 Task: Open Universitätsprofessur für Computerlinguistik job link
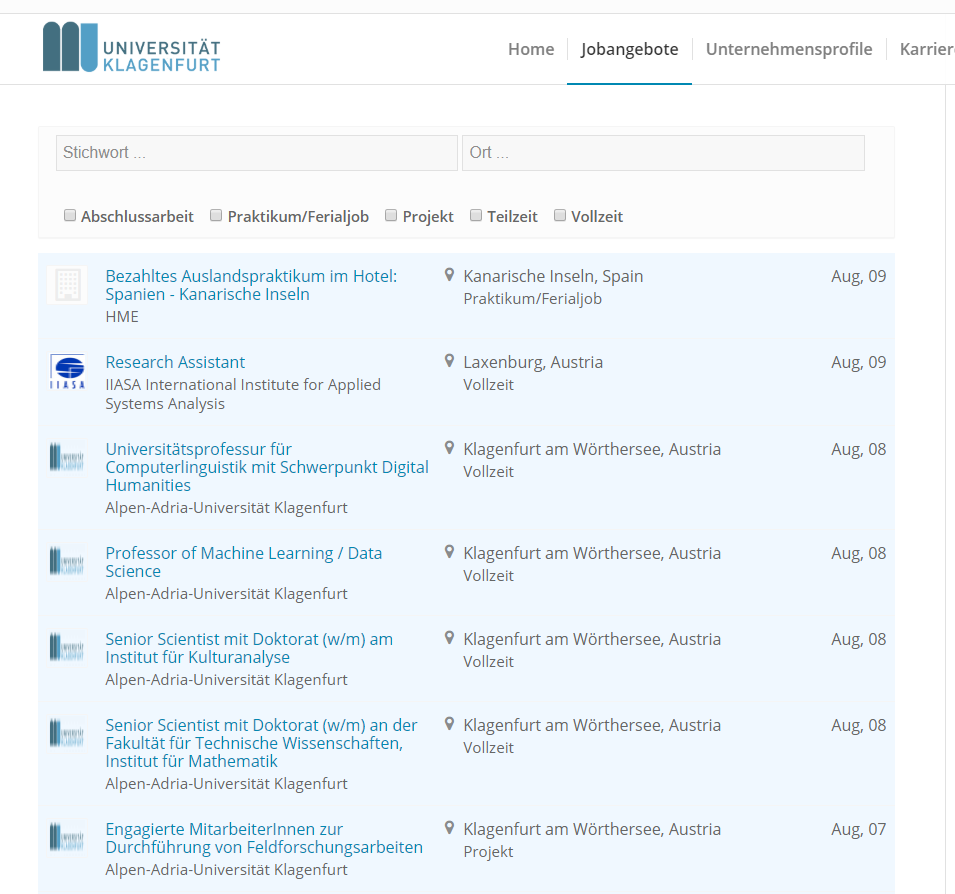[x=267, y=467]
